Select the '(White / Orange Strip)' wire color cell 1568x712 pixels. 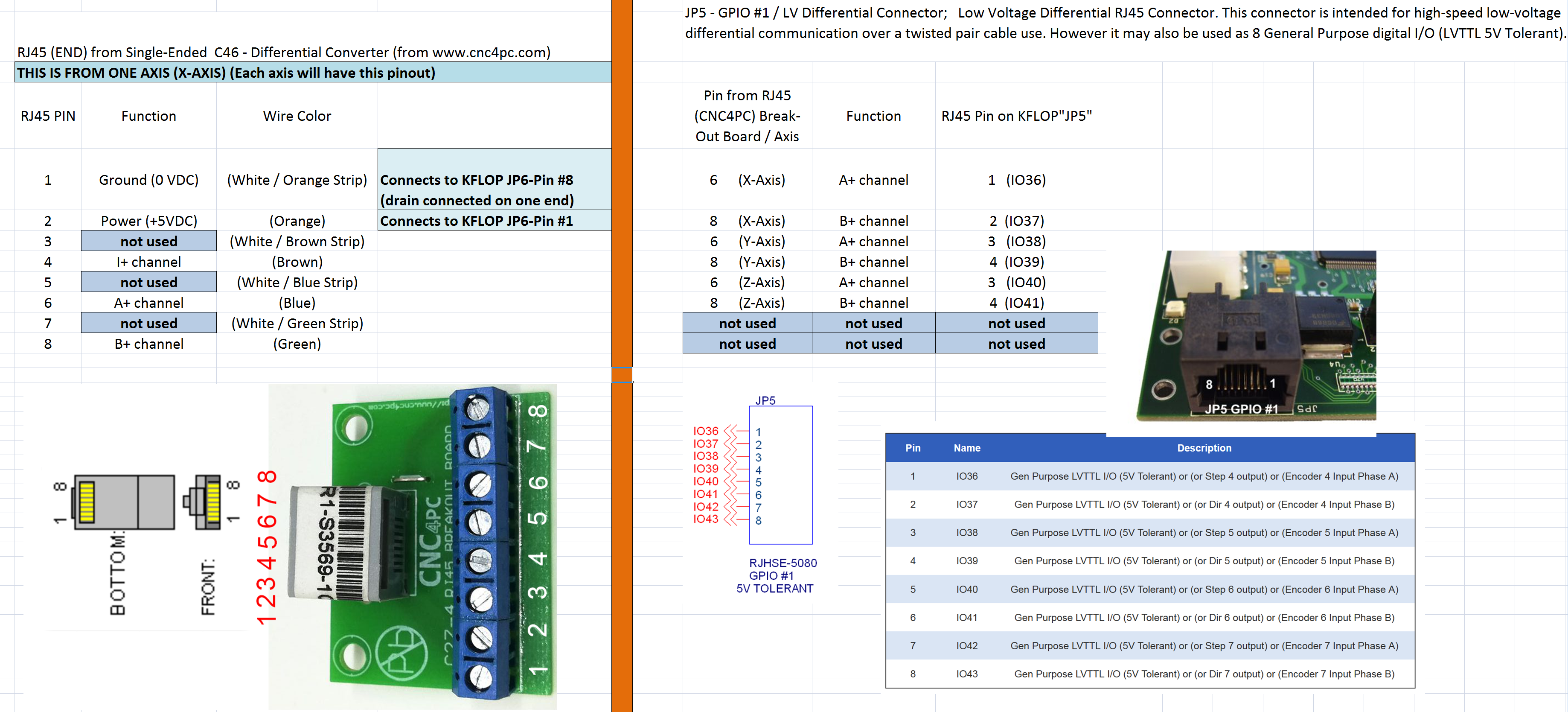pos(297,180)
